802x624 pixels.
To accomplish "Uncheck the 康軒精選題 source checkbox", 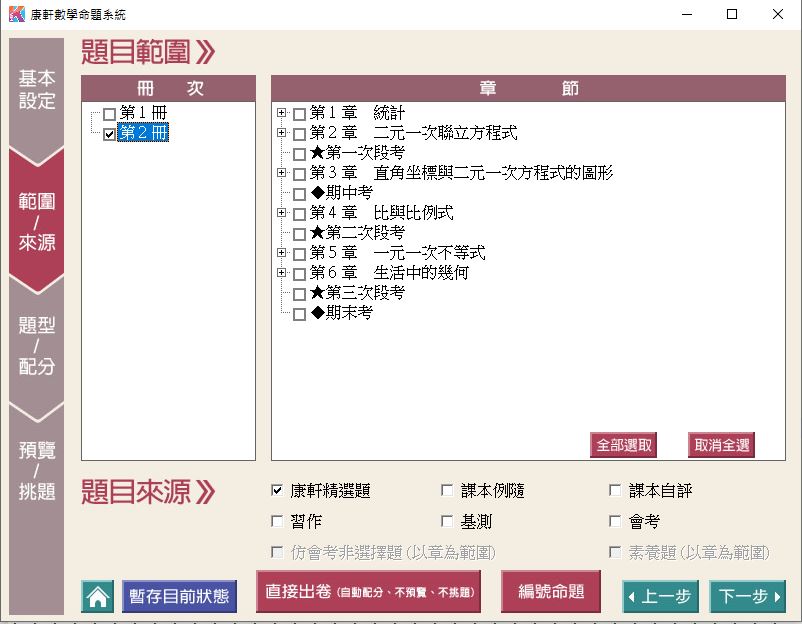I will (x=277, y=491).
